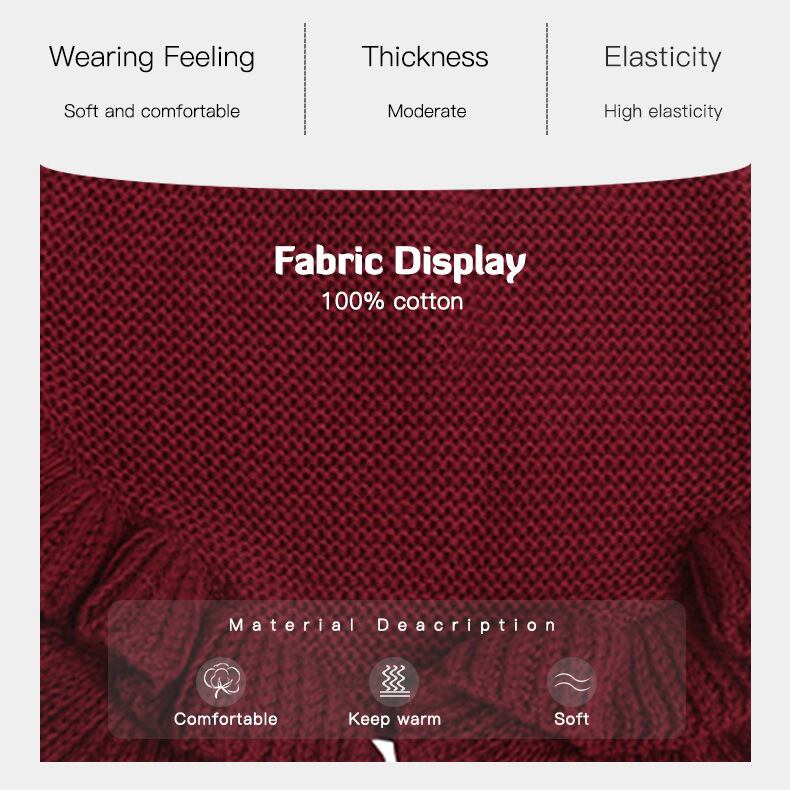This screenshot has height=790, width=790.
Task: Click the Fabric Display title
Action: 400,262
